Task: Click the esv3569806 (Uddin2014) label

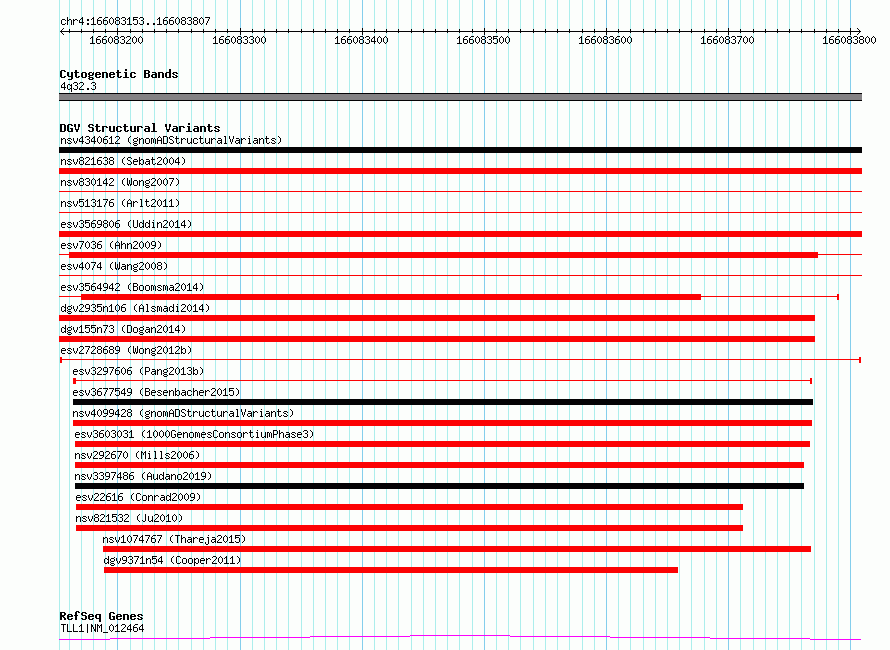Action: click(x=126, y=224)
